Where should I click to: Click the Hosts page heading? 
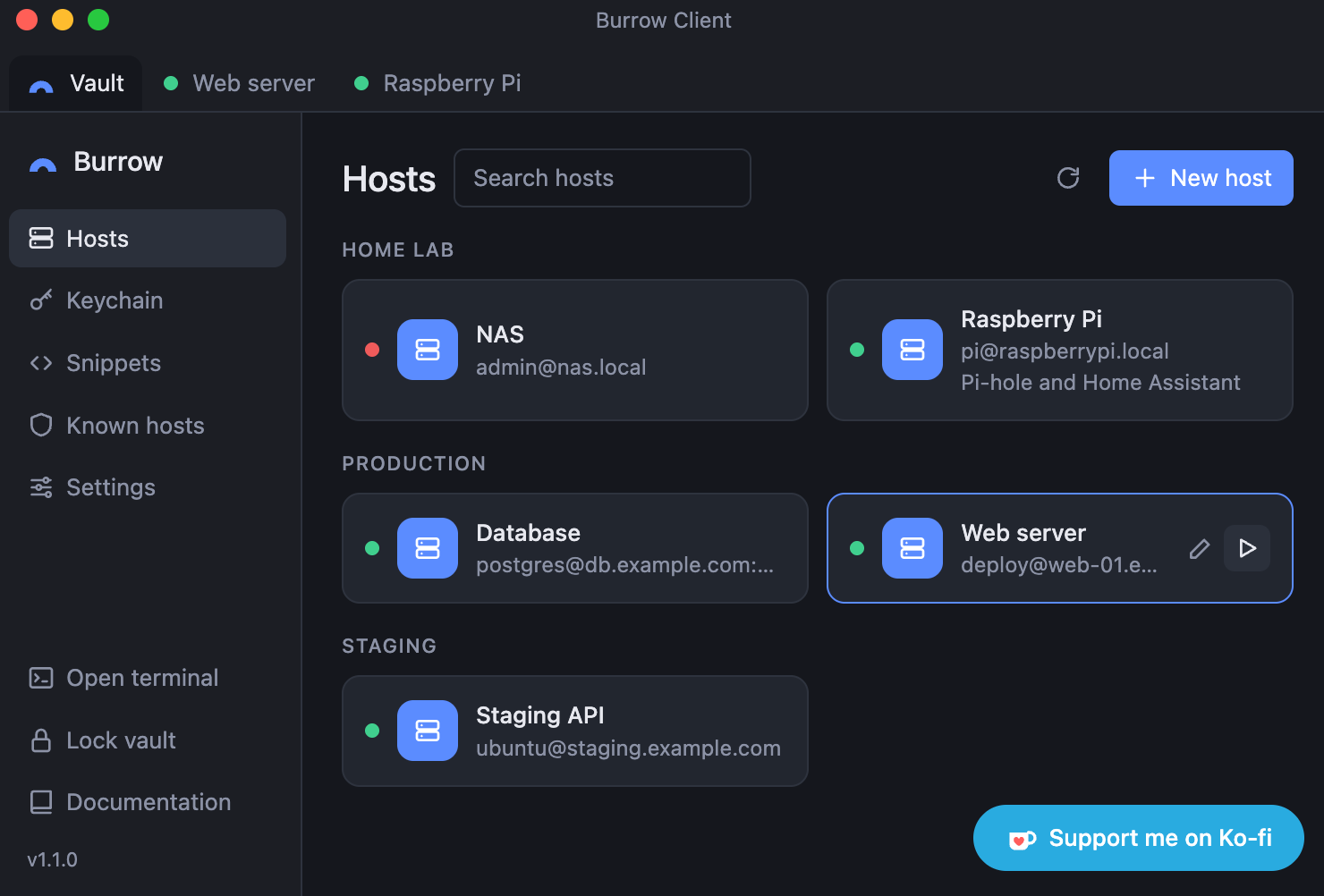tap(389, 179)
